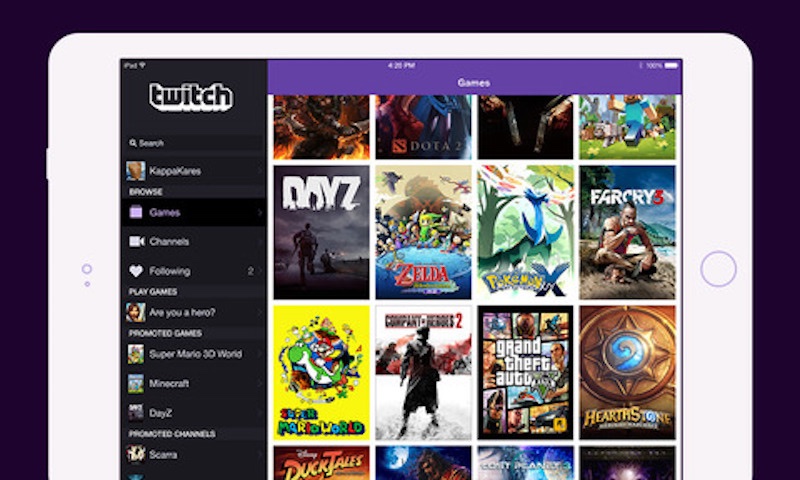Open the KappaKares profile avatar
Screen dimensions: 800x480
[136, 171]
